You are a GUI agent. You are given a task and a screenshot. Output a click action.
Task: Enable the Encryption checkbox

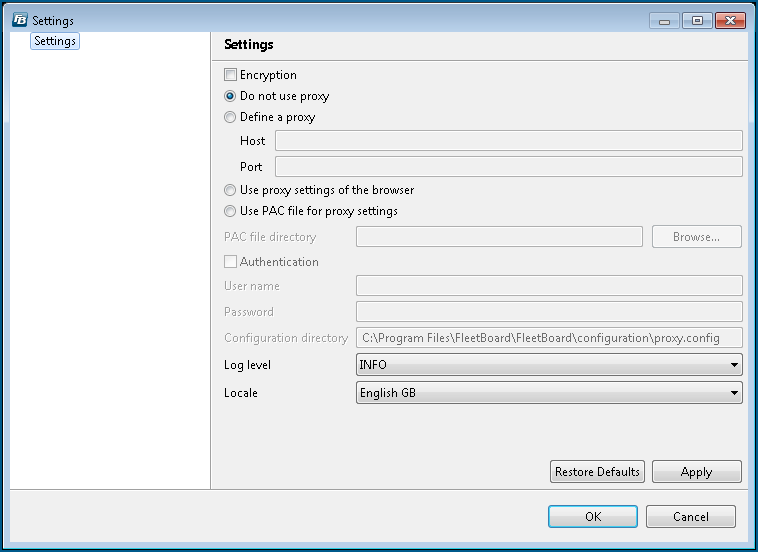(231, 75)
